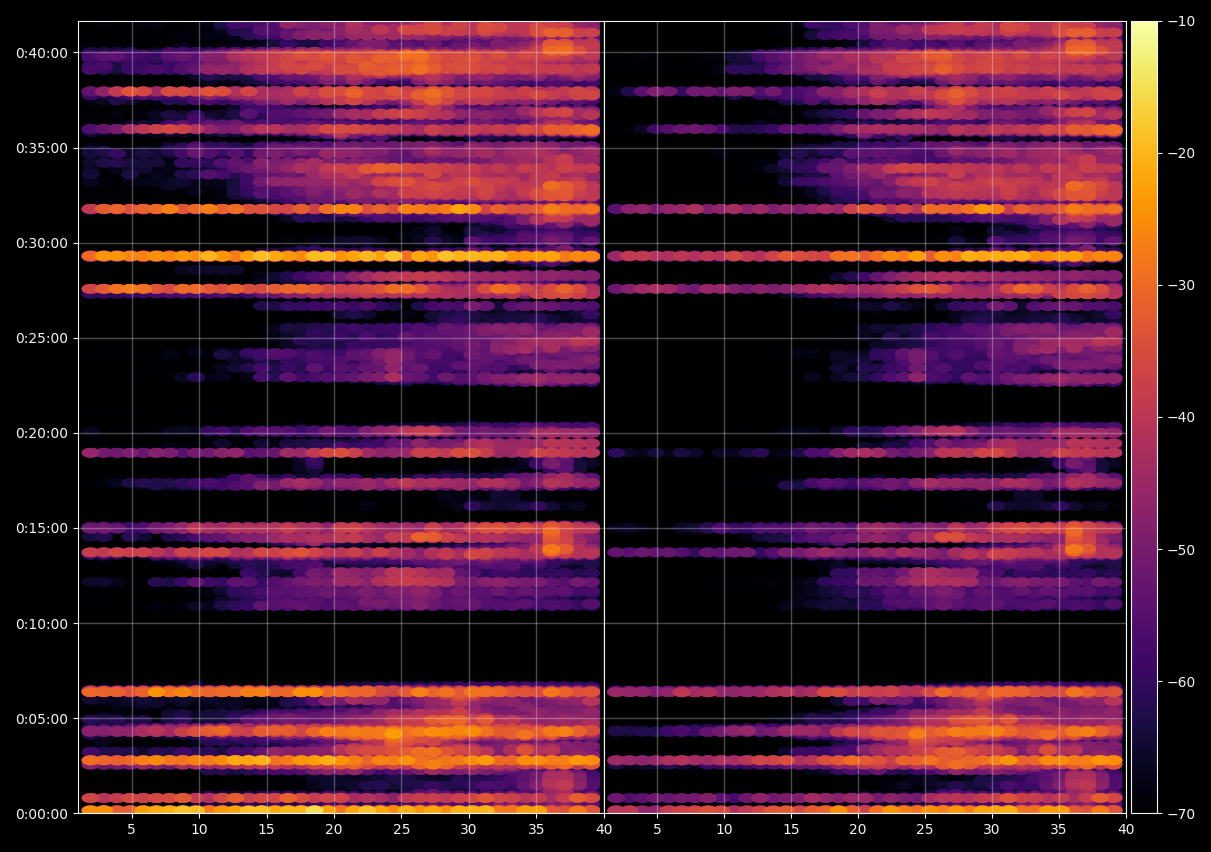
Task: Click the 0:10:00 y-axis time label
Action: [41, 623]
